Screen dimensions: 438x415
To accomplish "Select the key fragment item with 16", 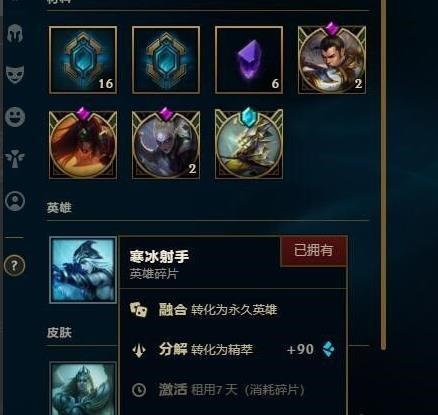I will click(83, 60).
